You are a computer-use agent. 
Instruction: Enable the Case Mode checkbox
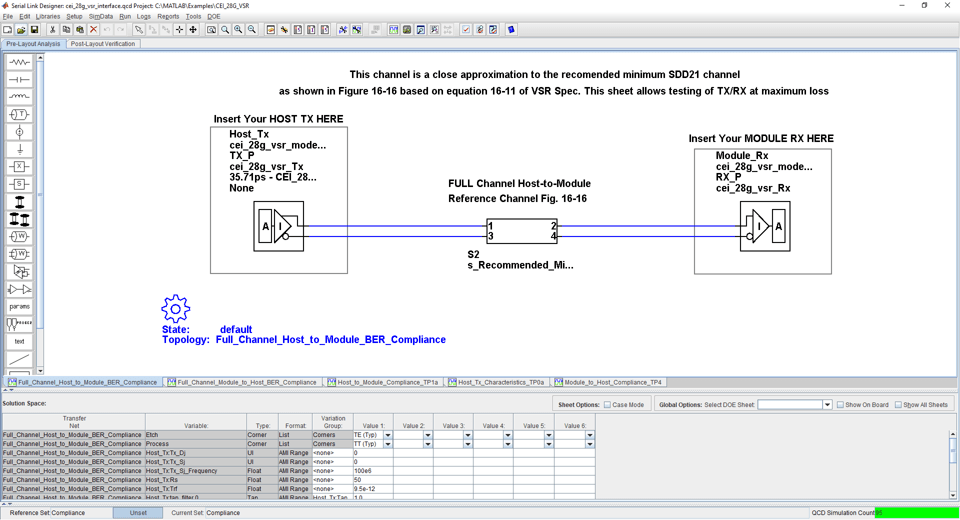(607, 405)
